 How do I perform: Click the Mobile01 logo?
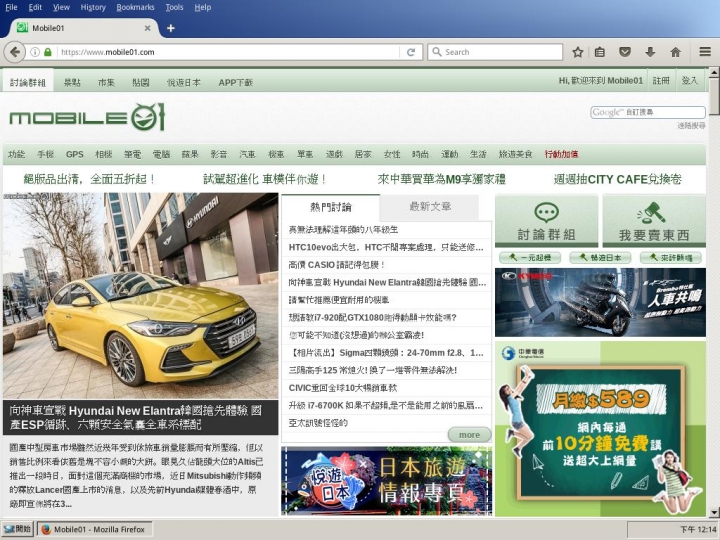[87, 117]
